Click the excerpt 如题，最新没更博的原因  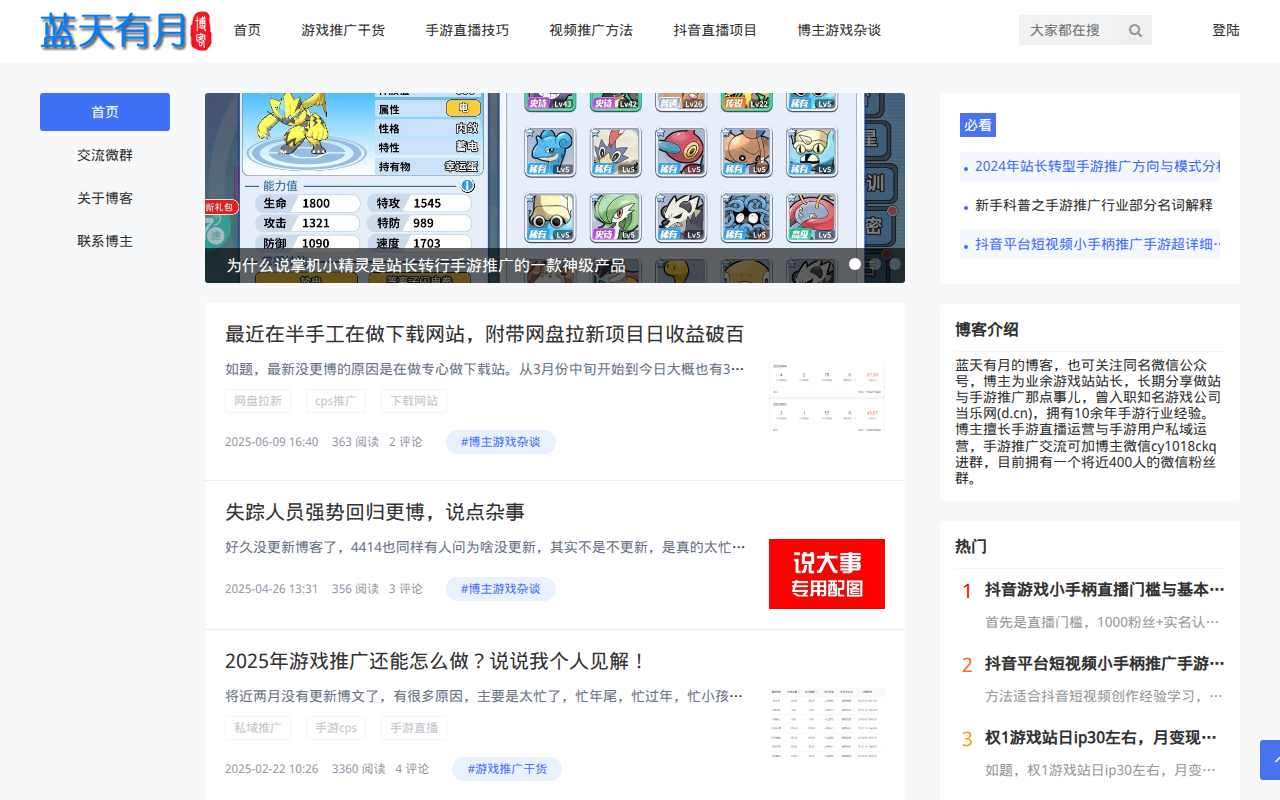pos(485,369)
